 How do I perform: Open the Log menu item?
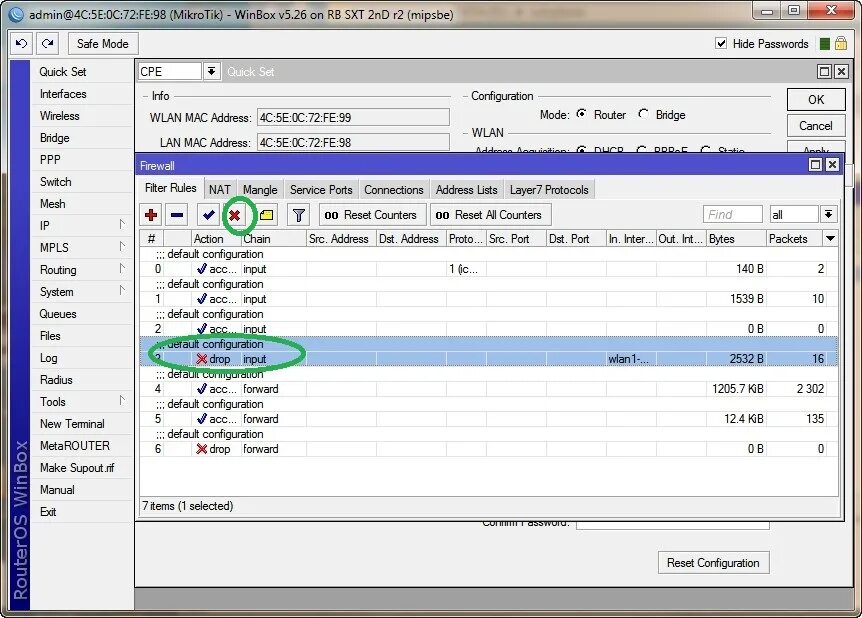48,358
